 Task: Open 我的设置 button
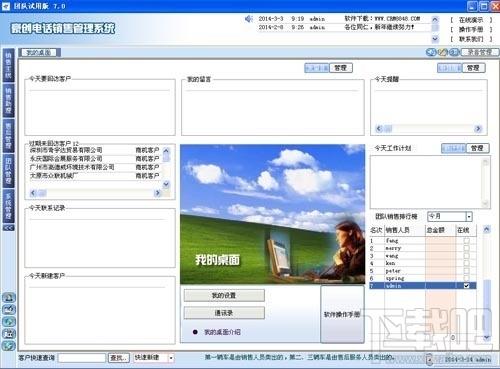(224, 295)
